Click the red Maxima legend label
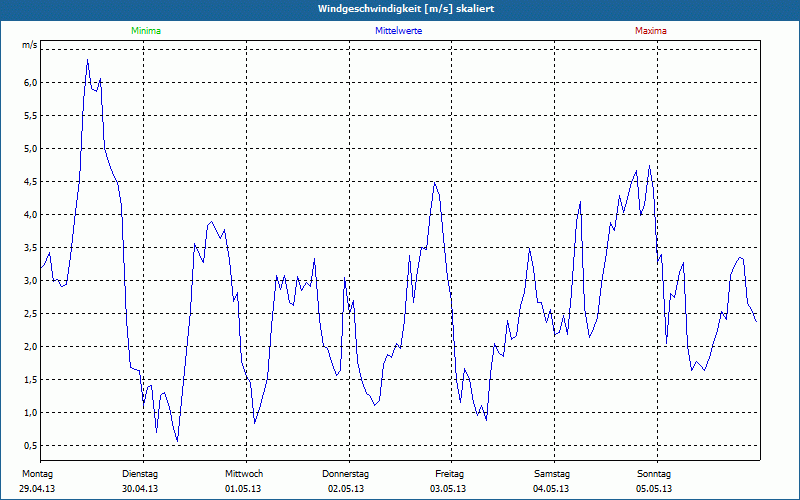The width and height of the screenshot is (800, 500). (651, 31)
